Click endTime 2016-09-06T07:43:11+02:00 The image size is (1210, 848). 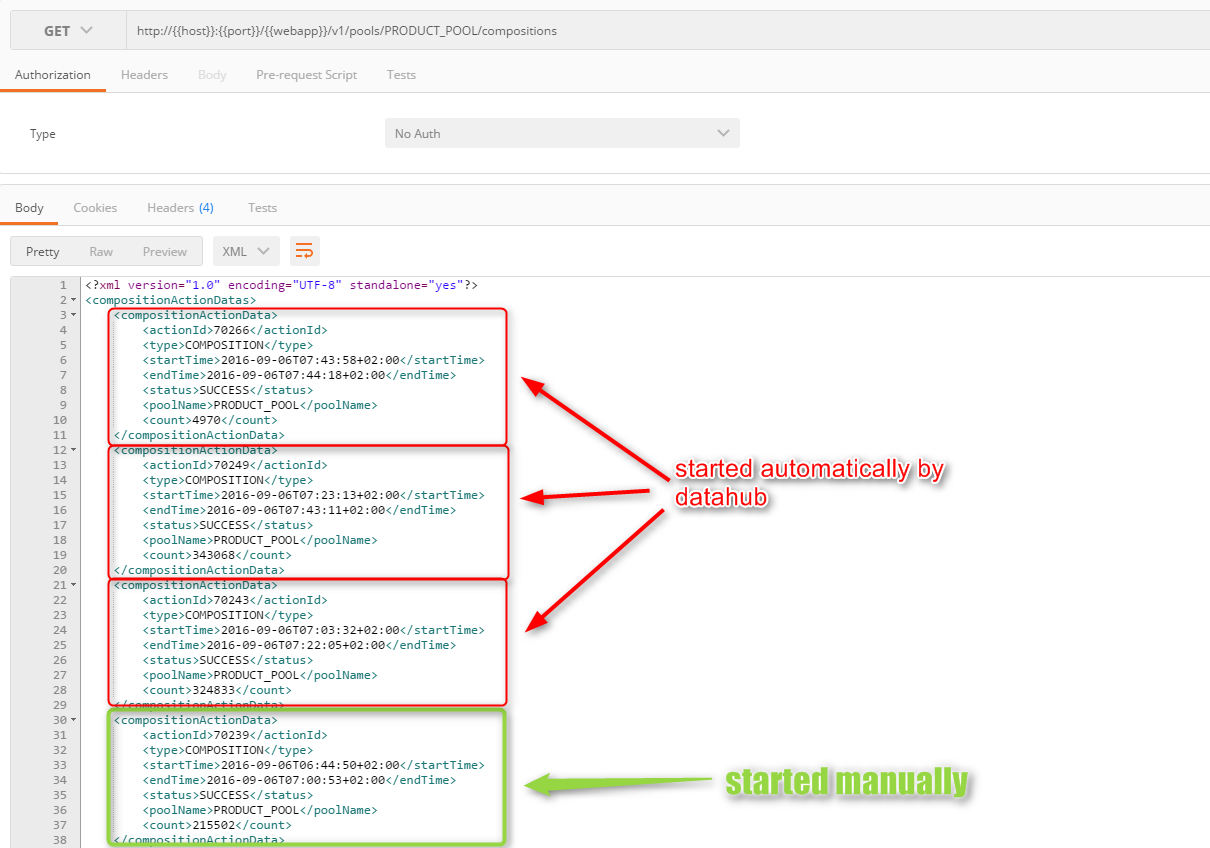point(296,510)
